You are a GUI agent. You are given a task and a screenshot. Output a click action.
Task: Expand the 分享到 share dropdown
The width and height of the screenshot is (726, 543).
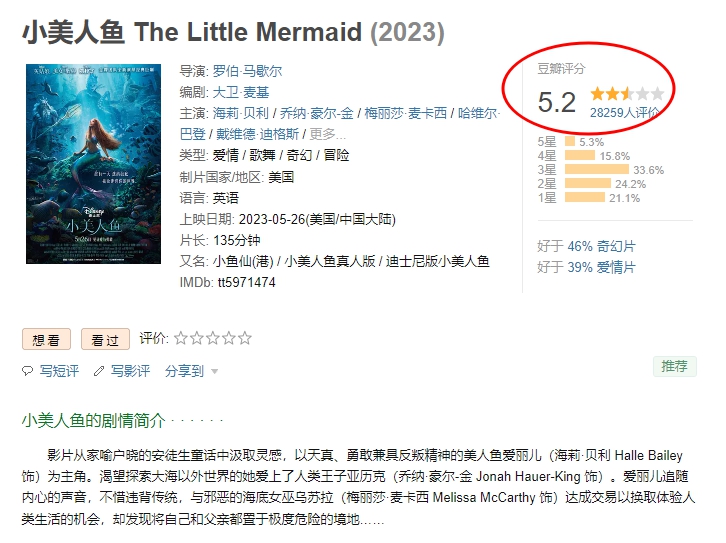click(x=191, y=371)
